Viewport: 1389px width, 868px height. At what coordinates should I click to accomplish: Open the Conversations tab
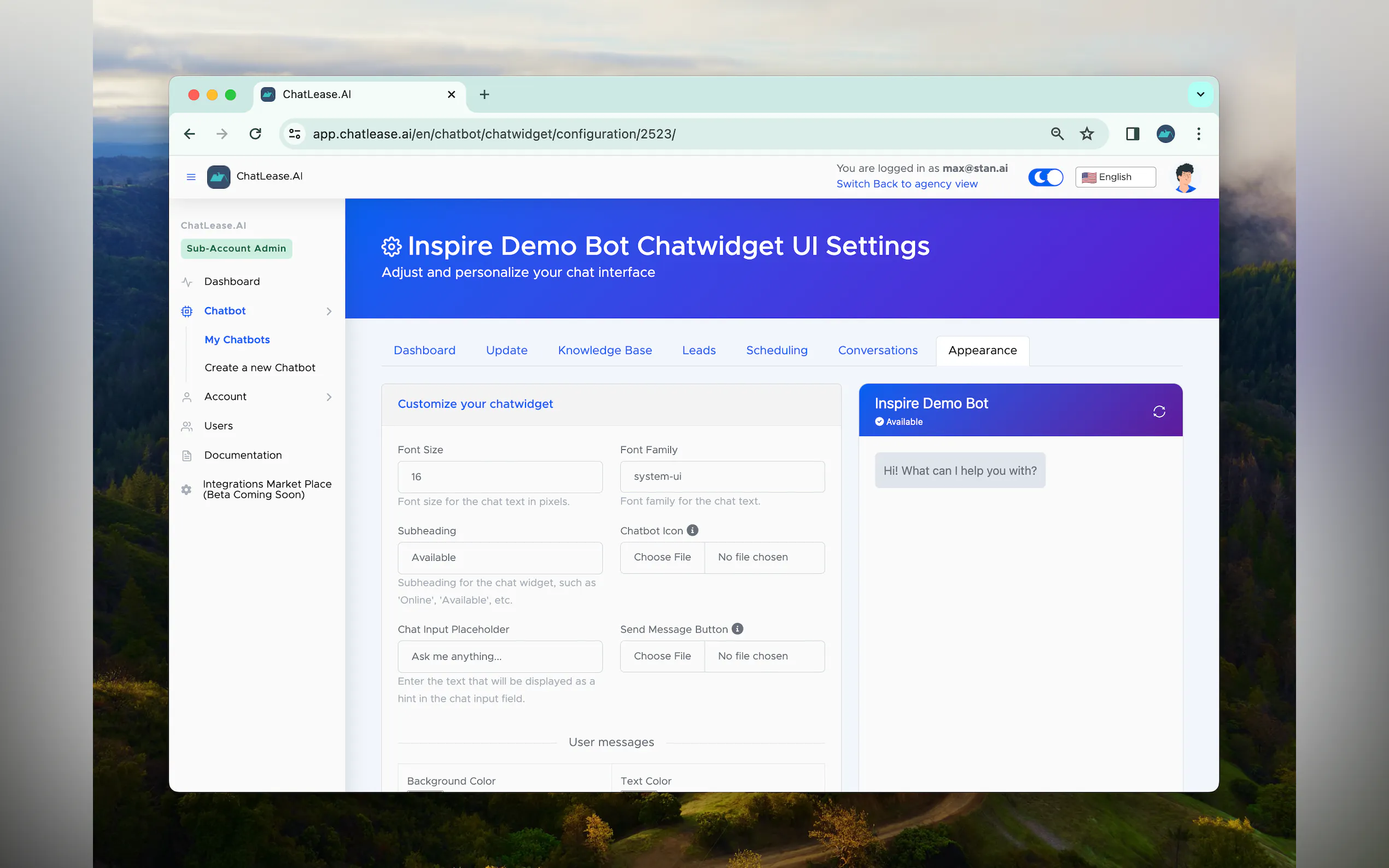click(877, 350)
